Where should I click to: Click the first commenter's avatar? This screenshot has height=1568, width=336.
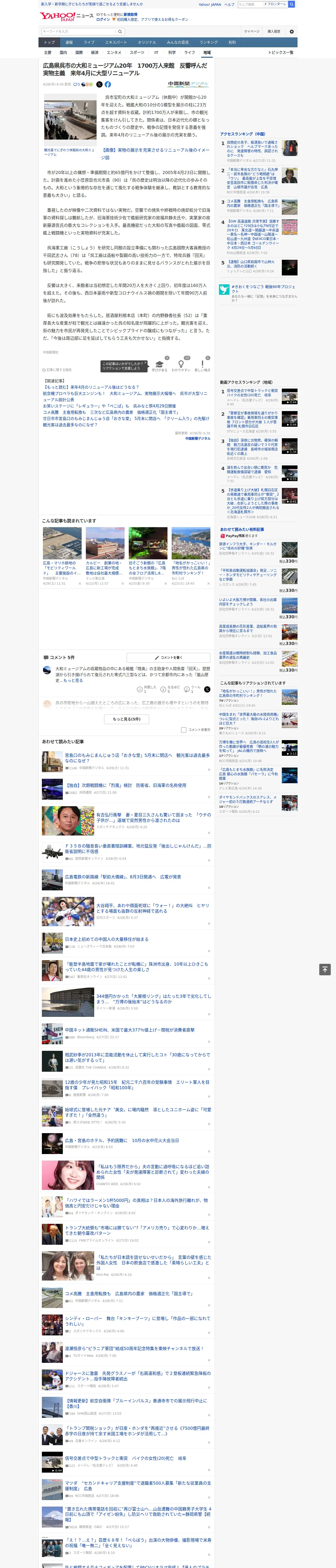47,670
